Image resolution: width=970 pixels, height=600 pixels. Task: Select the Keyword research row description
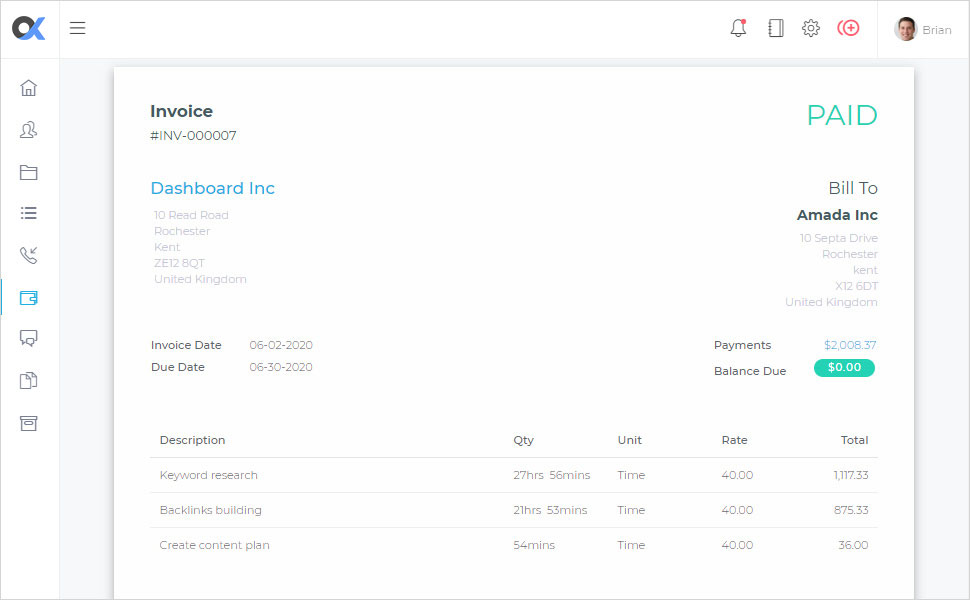pos(208,475)
